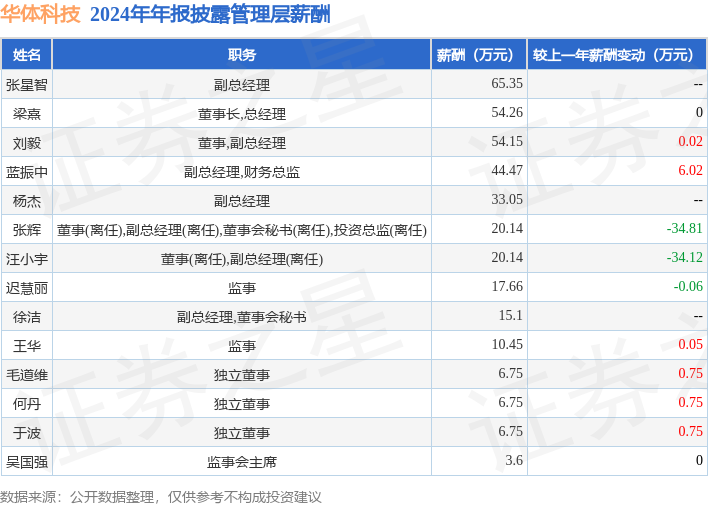
Task: Select salary value 17.66
Action: (x=507, y=286)
